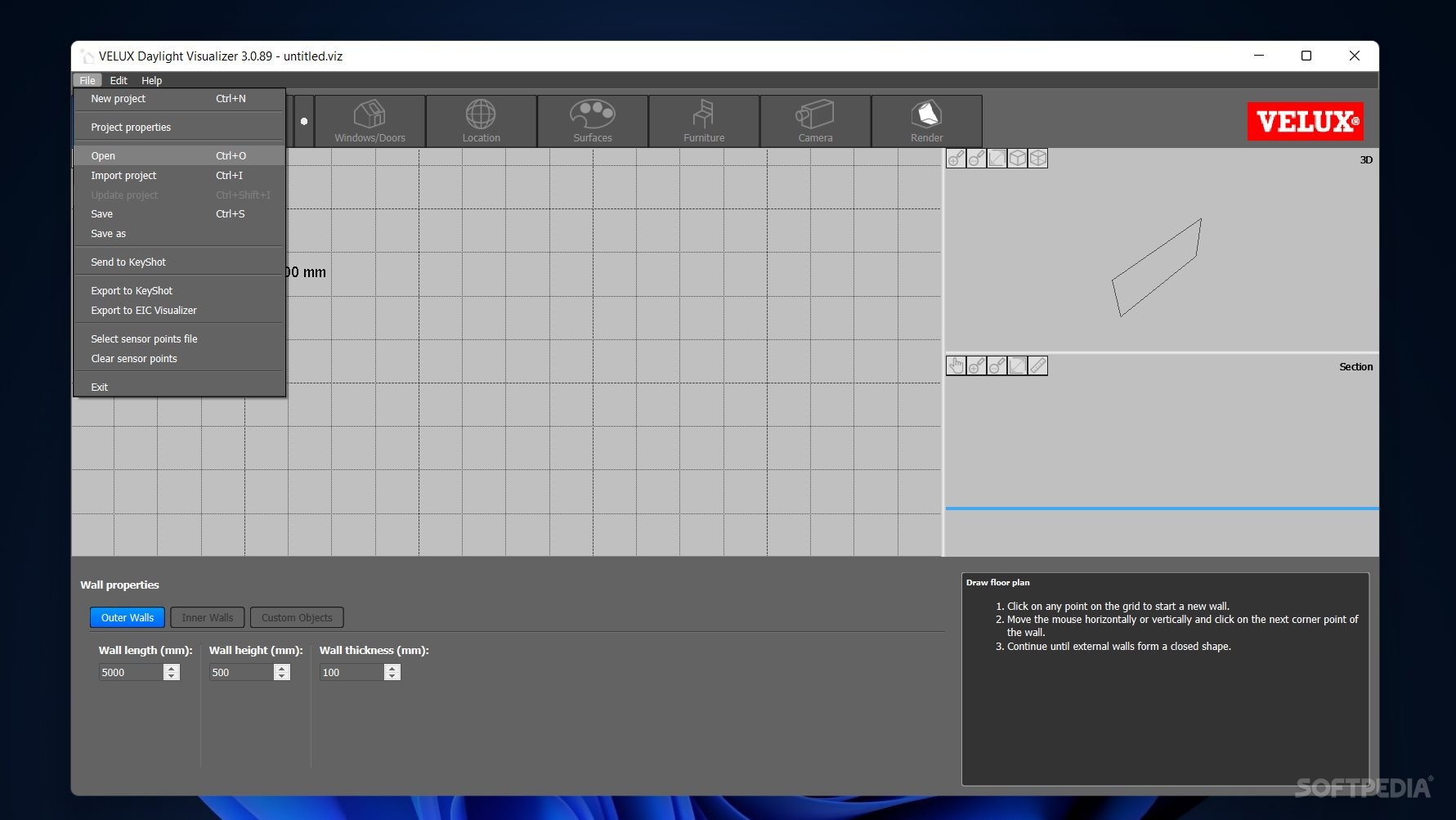Click the Wall thickness input field
The image size is (1456, 820).
[352, 672]
